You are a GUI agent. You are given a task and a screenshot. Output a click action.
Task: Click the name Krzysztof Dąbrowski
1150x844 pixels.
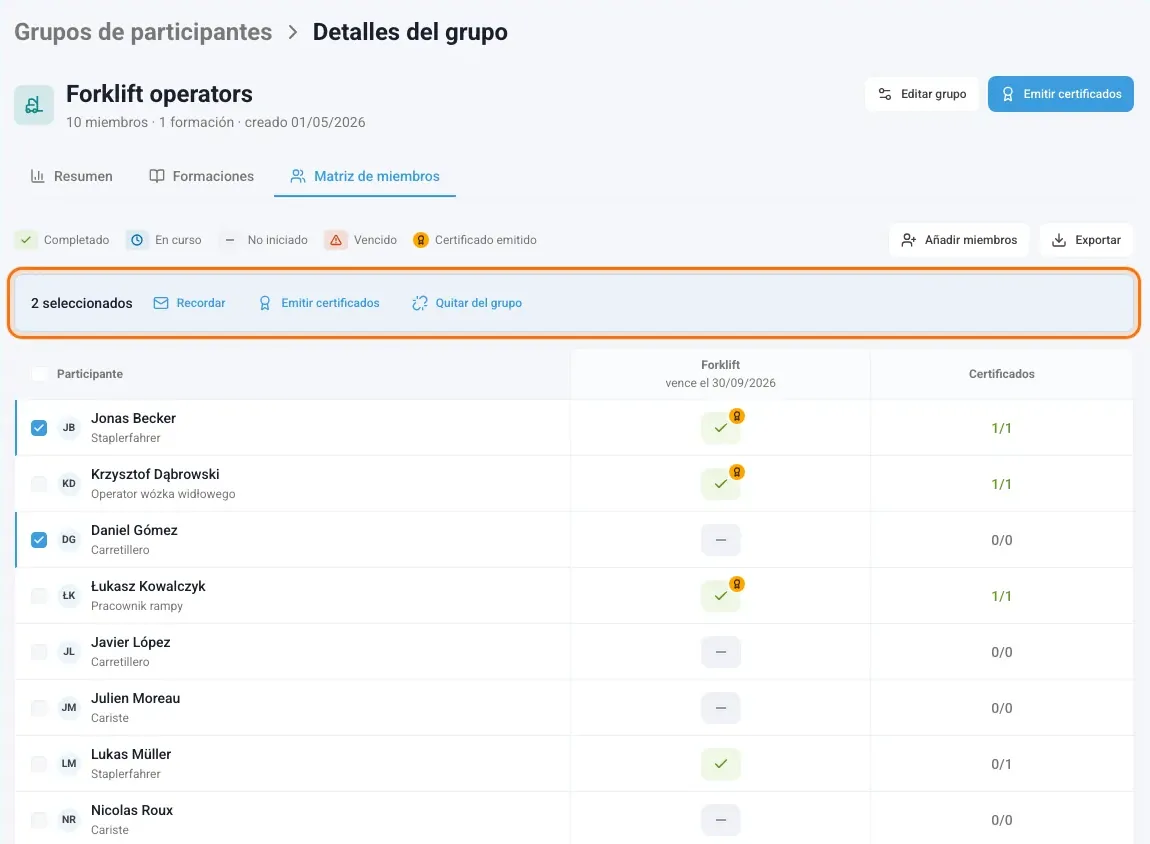155,474
